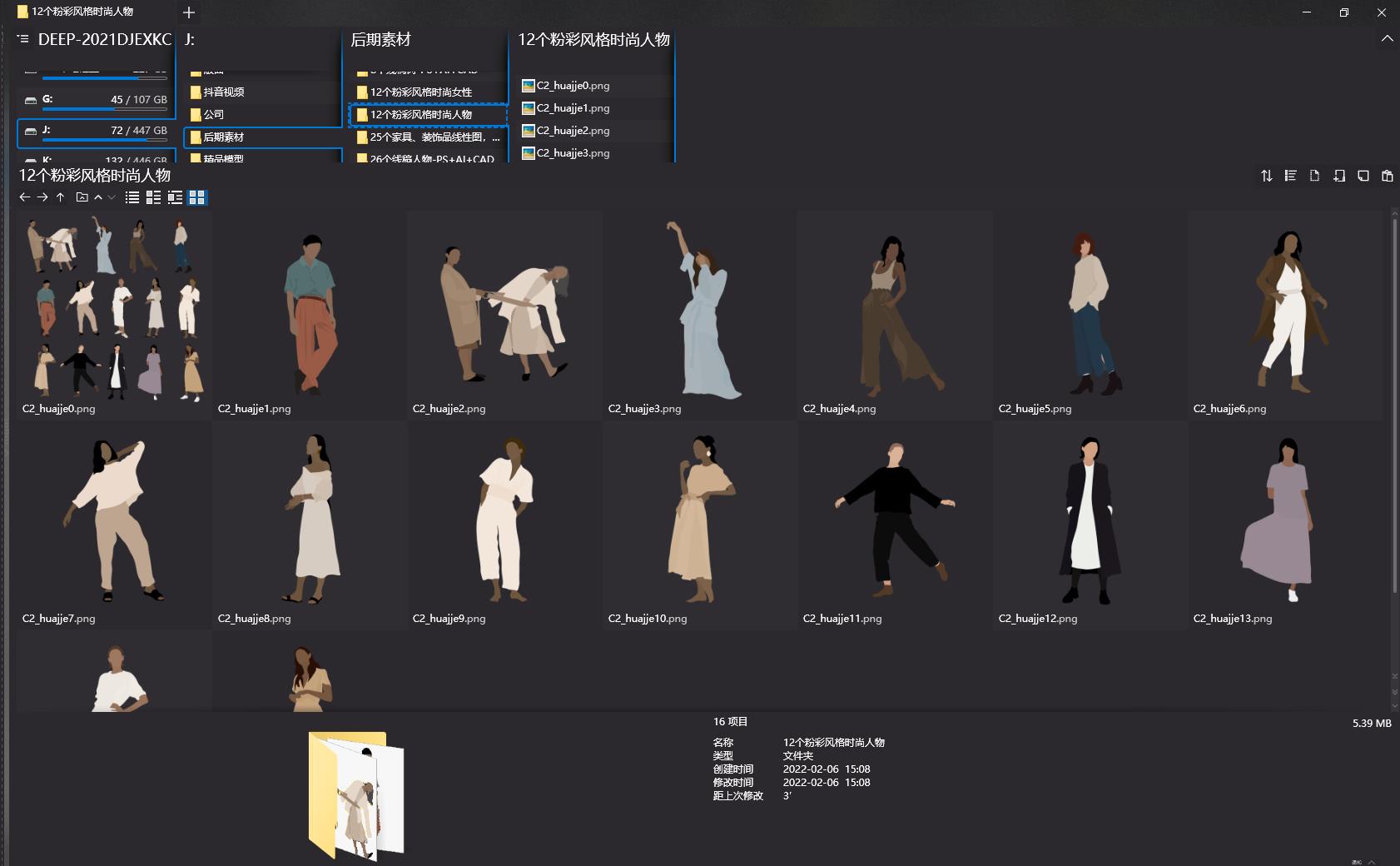Click the G: drive usage bar
Image resolution: width=1400 pixels, height=866 pixels.
click(104, 108)
